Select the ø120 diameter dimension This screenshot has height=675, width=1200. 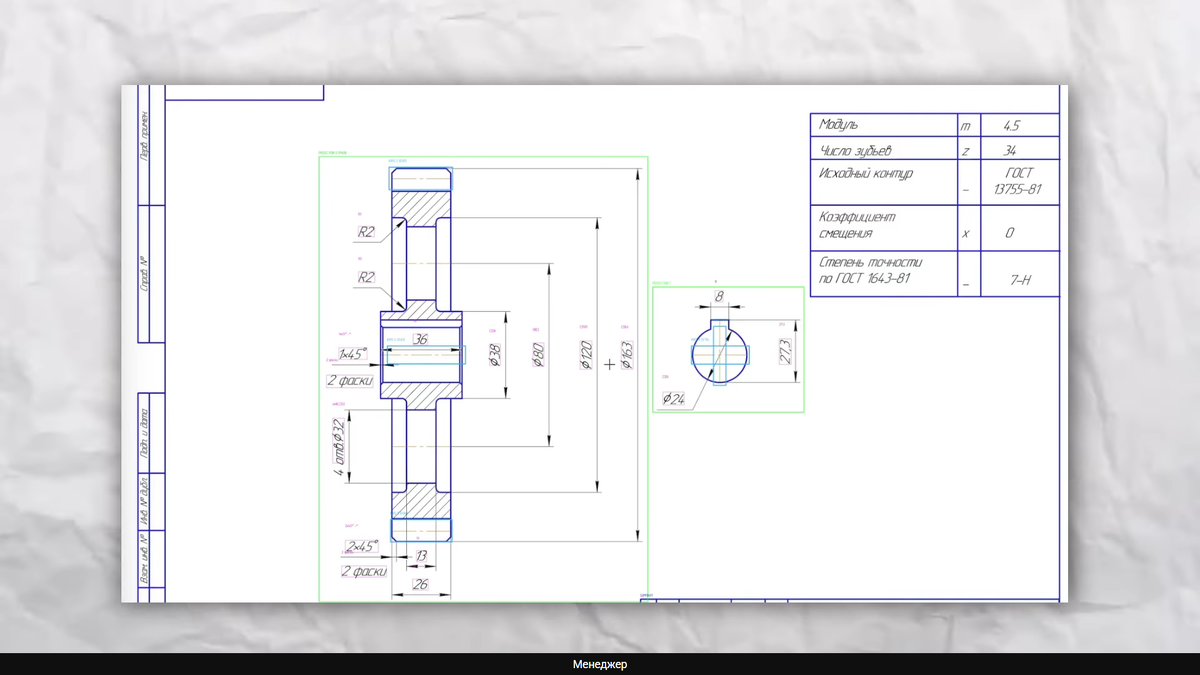click(x=586, y=355)
